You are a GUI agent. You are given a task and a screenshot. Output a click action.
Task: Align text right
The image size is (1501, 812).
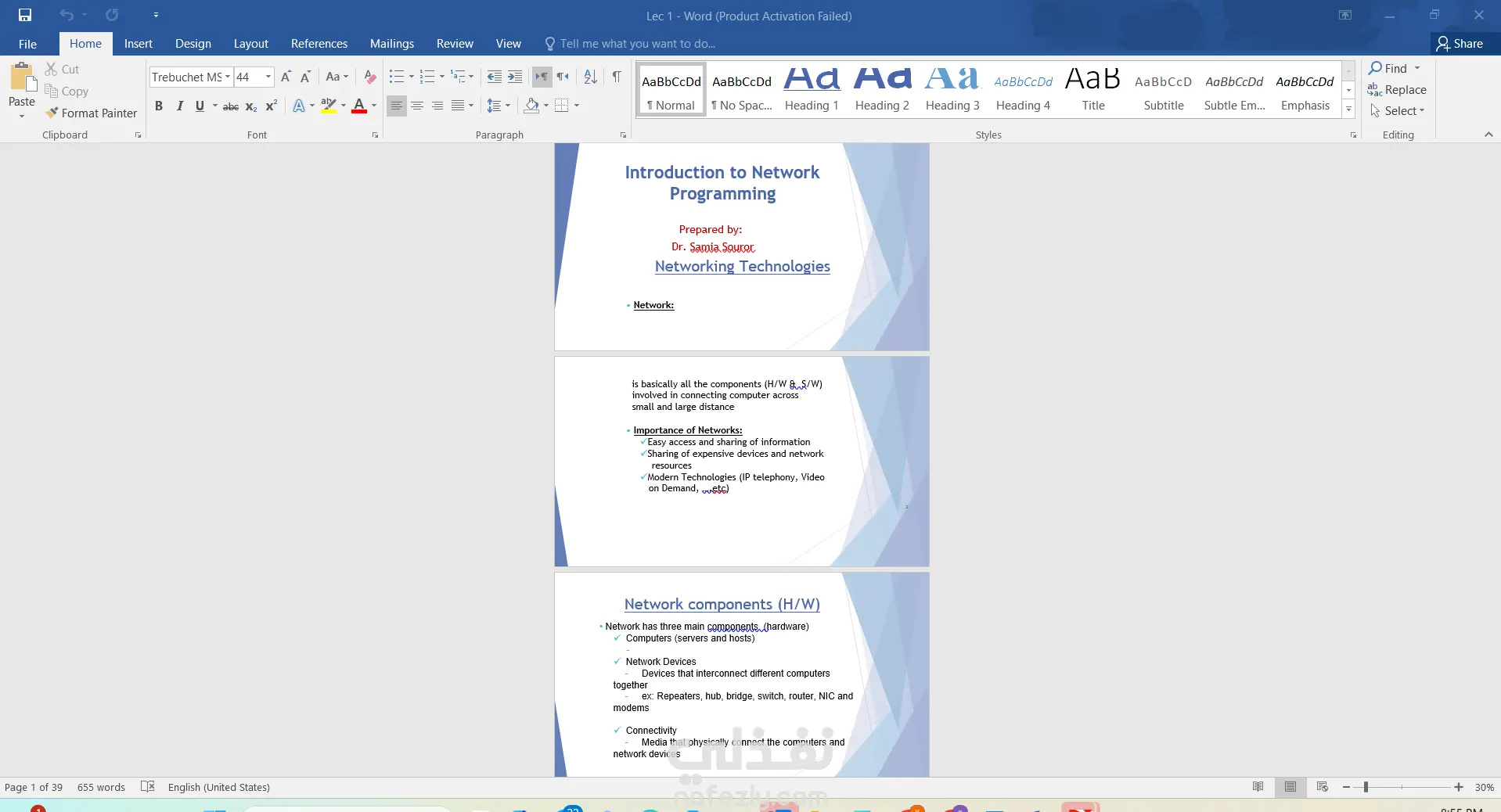pyautogui.click(x=437, y=106)
